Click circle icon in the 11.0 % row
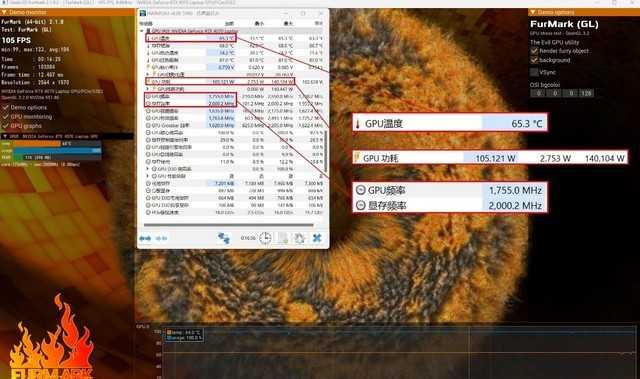 pos(148,162)
